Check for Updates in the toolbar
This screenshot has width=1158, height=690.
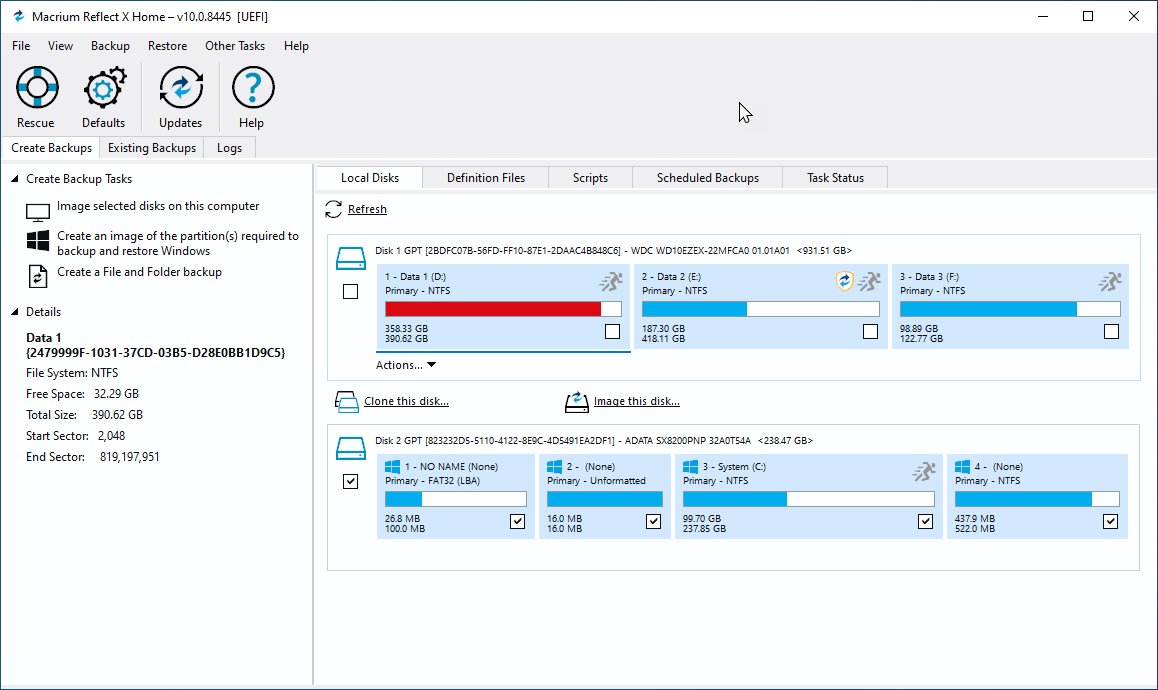pos(180,97)
